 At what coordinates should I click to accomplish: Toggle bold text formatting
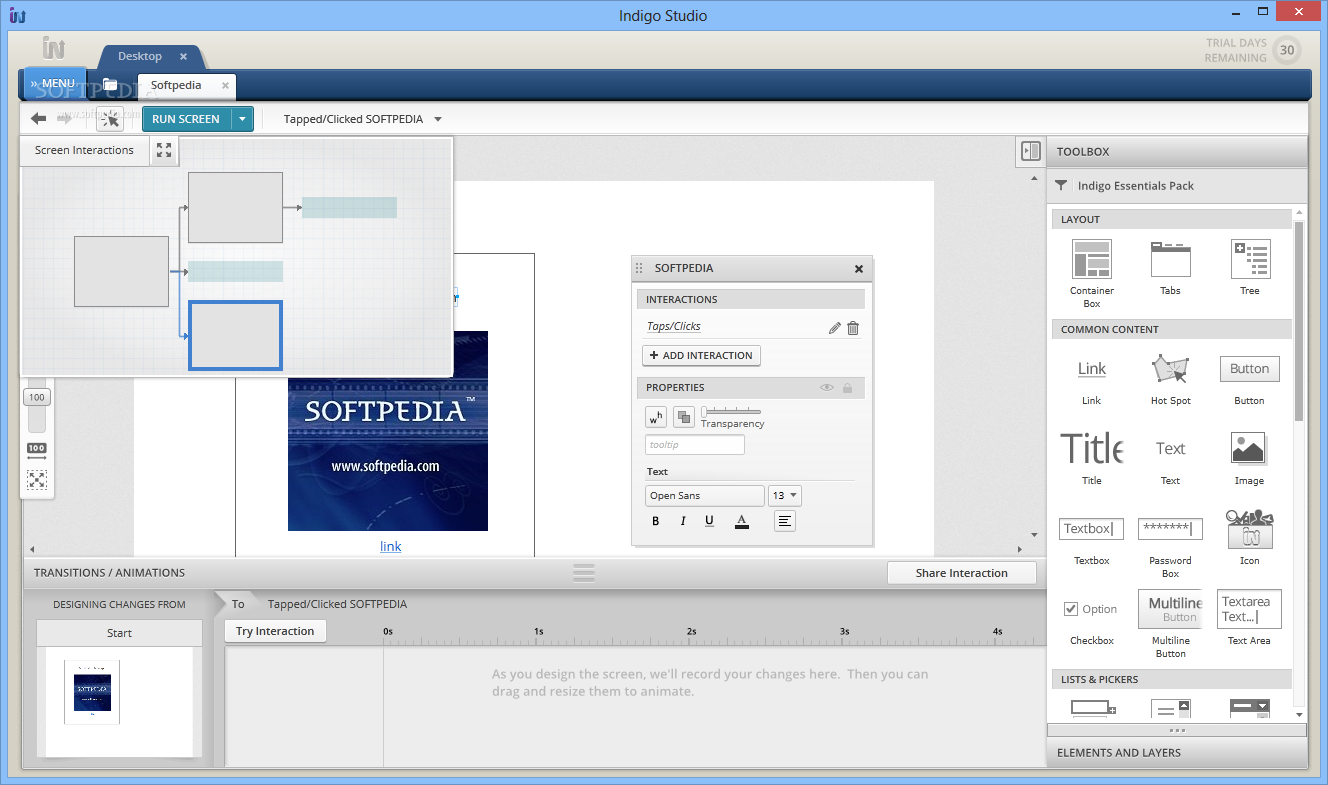(x=656, y=521)
